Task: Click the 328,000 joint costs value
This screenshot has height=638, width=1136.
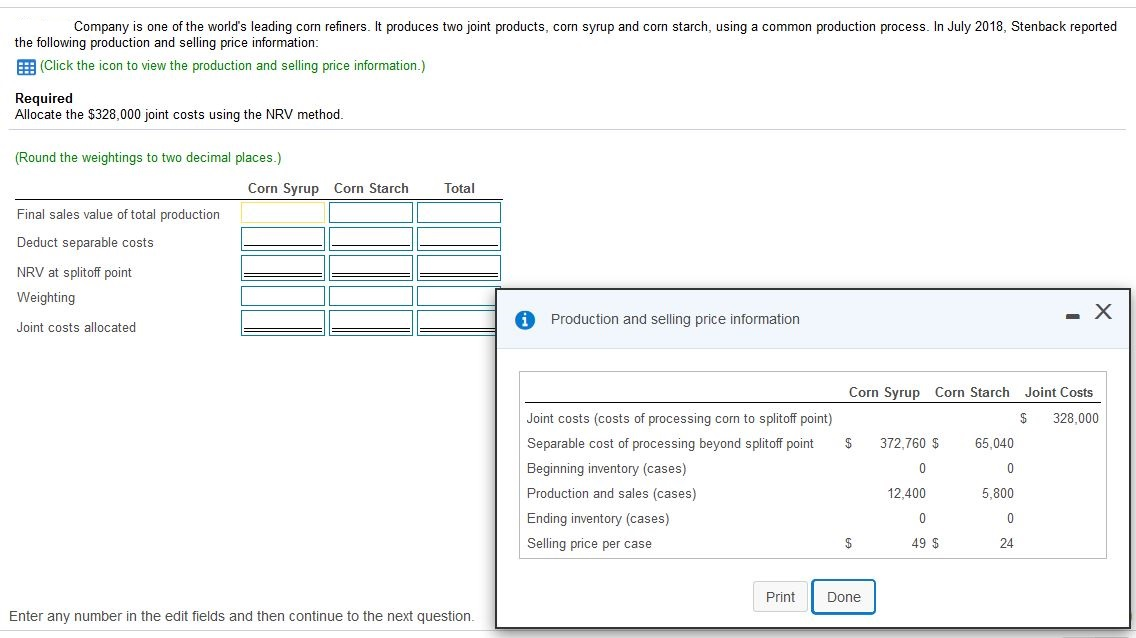Action: click(x=1075, y=419)
